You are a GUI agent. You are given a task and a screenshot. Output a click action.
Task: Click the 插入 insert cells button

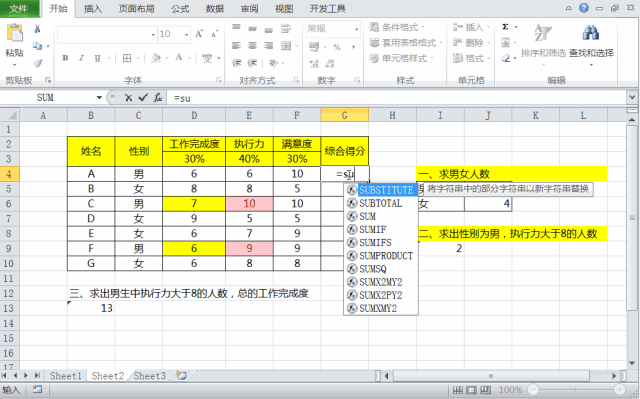click(x=471, y=27)
